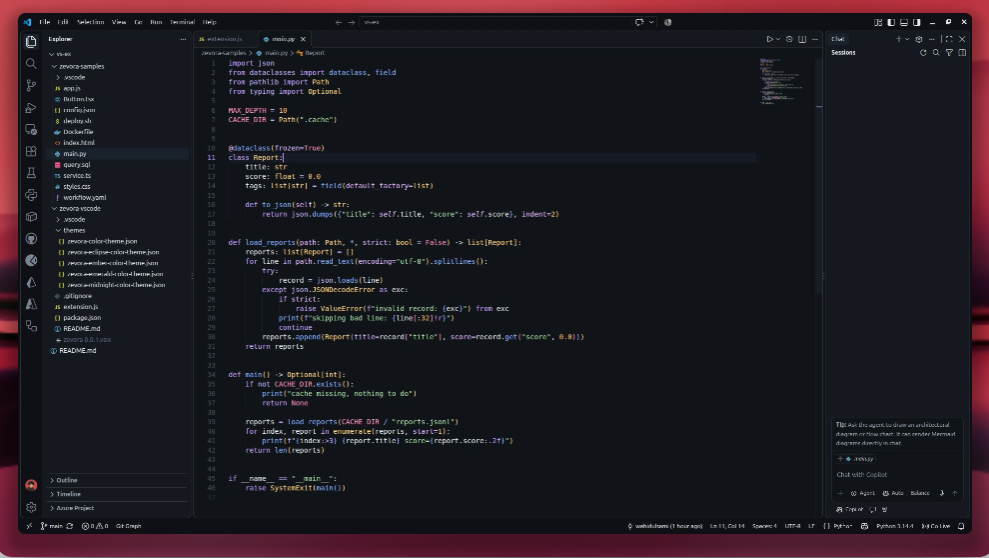The width and height of the screenshot is (989, 558).
Task: Open the Run and Debug view
Action: tap(31, 108)
